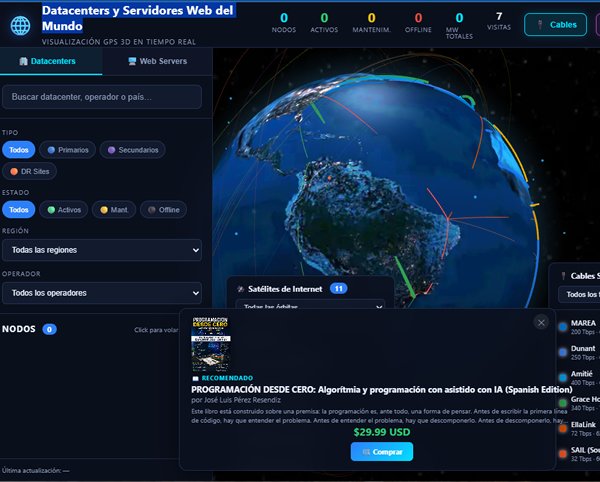Select the EllaLink cable entry
This screenshot has width=600, height=482.
click(579, 428)
